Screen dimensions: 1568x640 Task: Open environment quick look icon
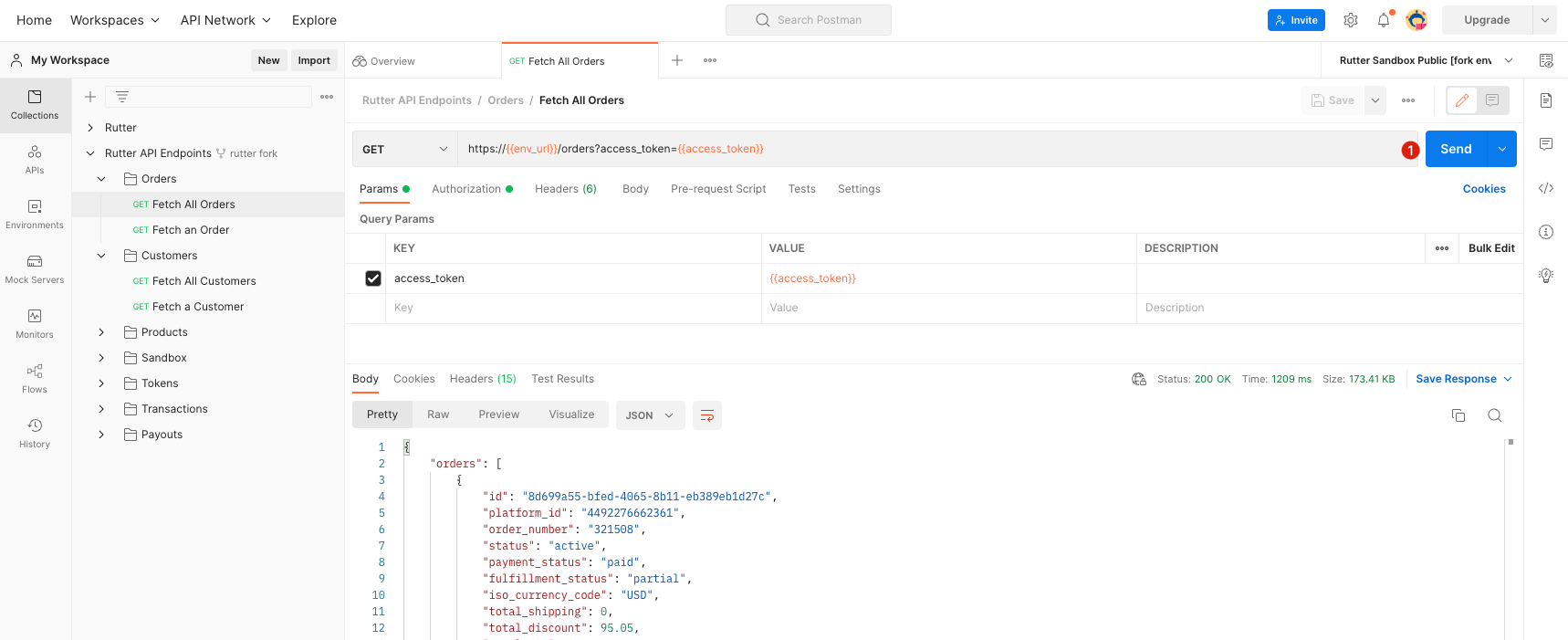coord(1546,60)
